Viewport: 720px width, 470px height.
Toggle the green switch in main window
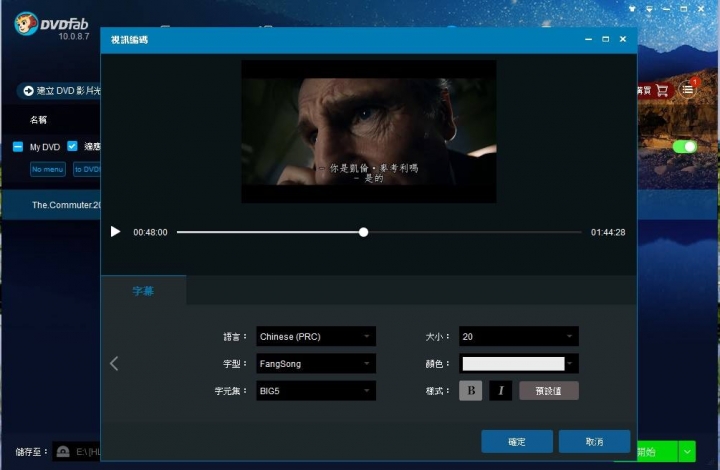pos(685,146)
